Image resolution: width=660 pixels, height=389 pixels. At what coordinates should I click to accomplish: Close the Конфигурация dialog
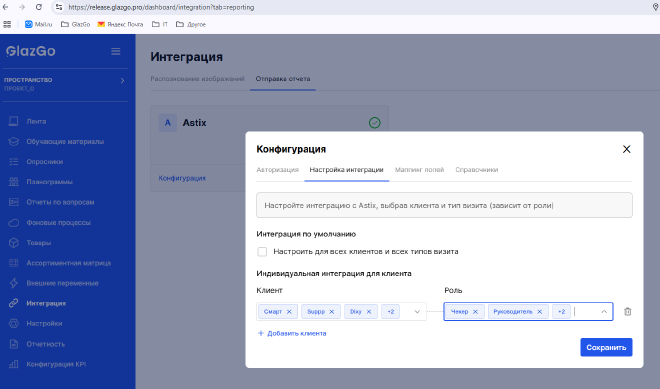[626, 149]
